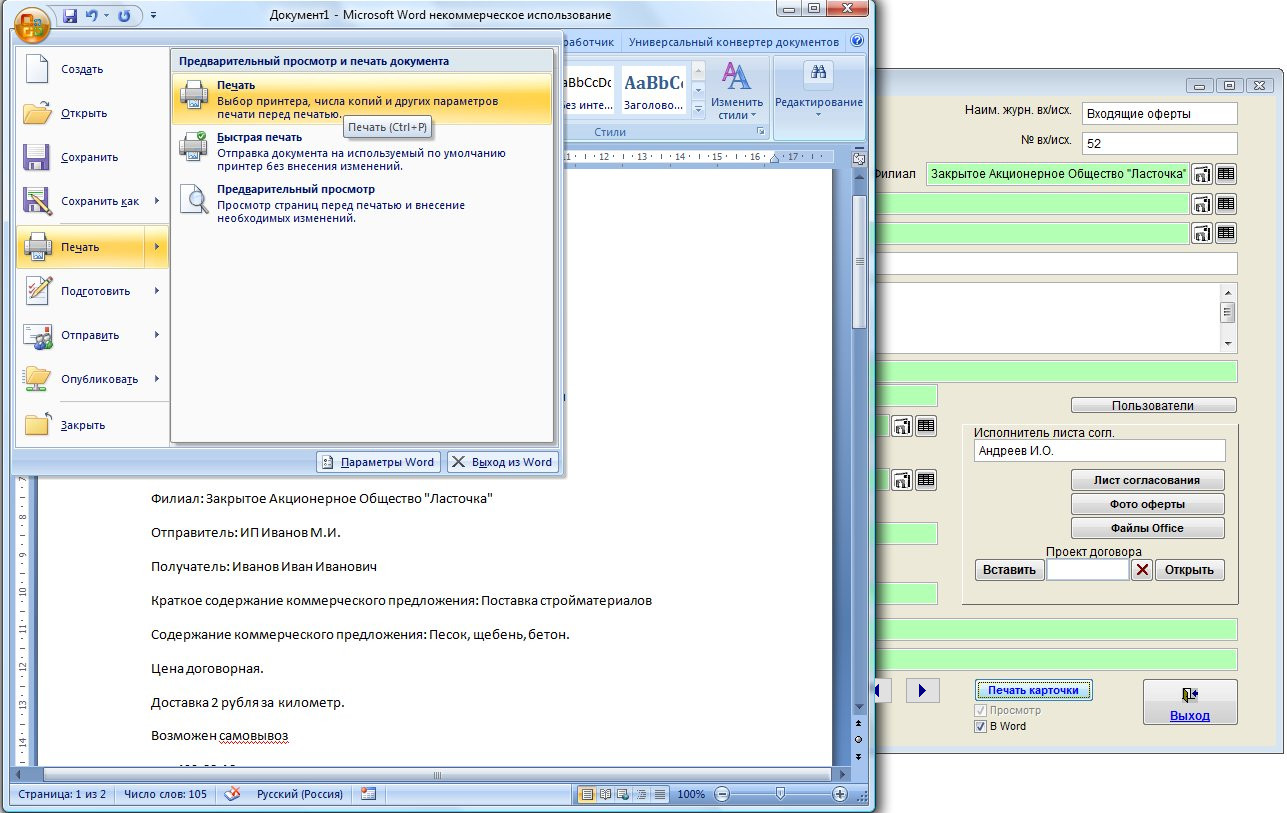Click the Undo arrow in quick access toolbar
This screenshot has height=813, width=1287.
pos(93,16)
